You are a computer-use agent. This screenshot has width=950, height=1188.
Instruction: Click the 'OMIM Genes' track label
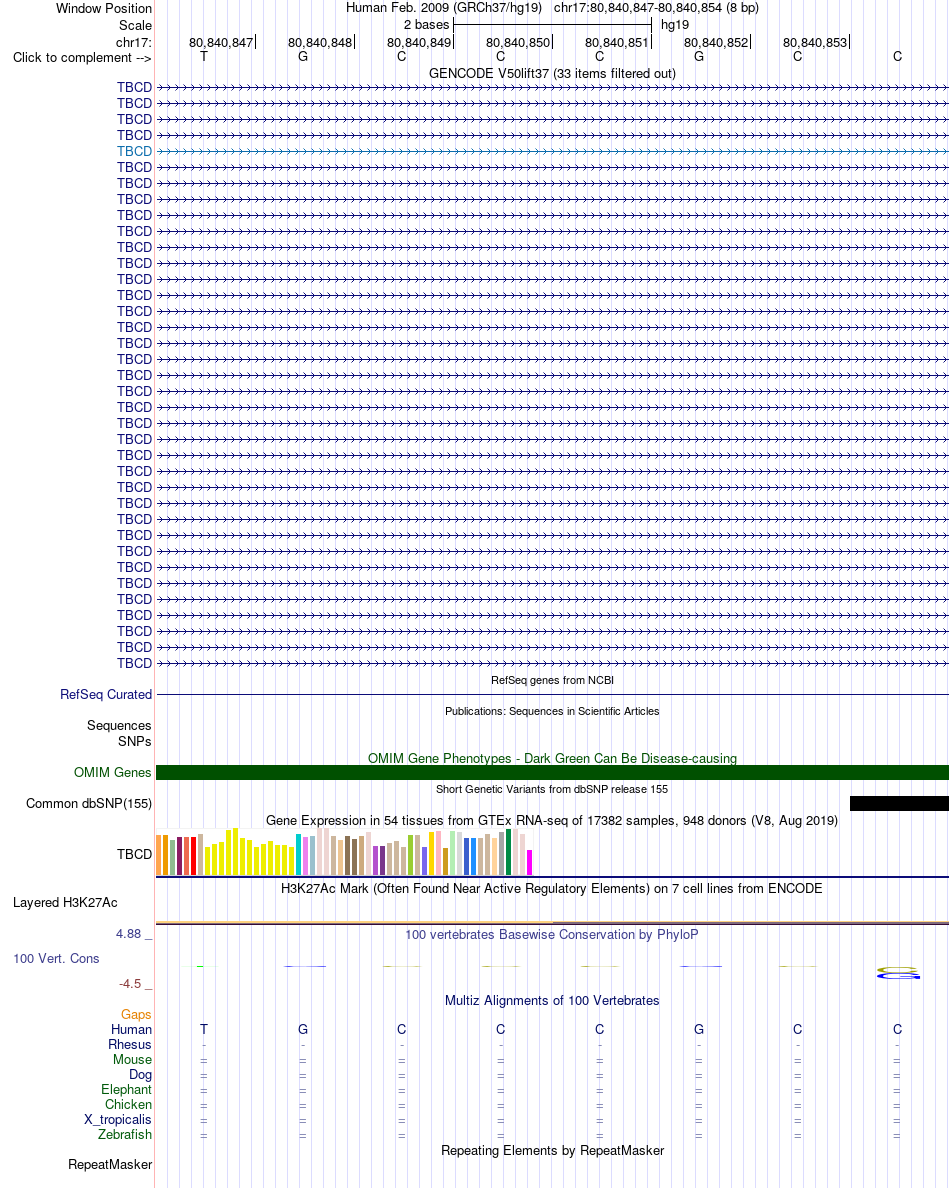coord(112,773)
